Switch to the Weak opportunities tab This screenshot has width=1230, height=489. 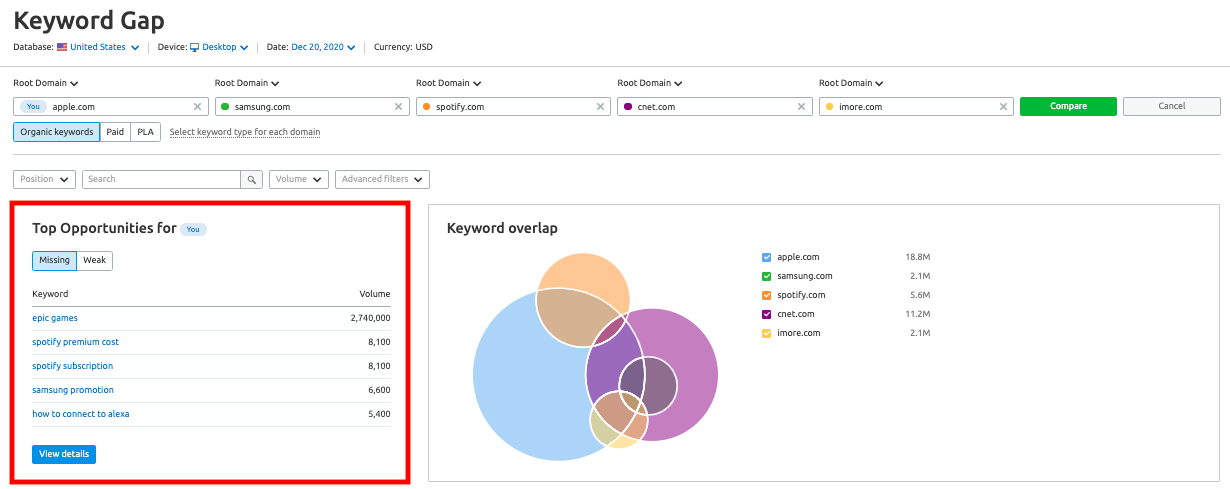pyautogui.click(x=95, y=260)
